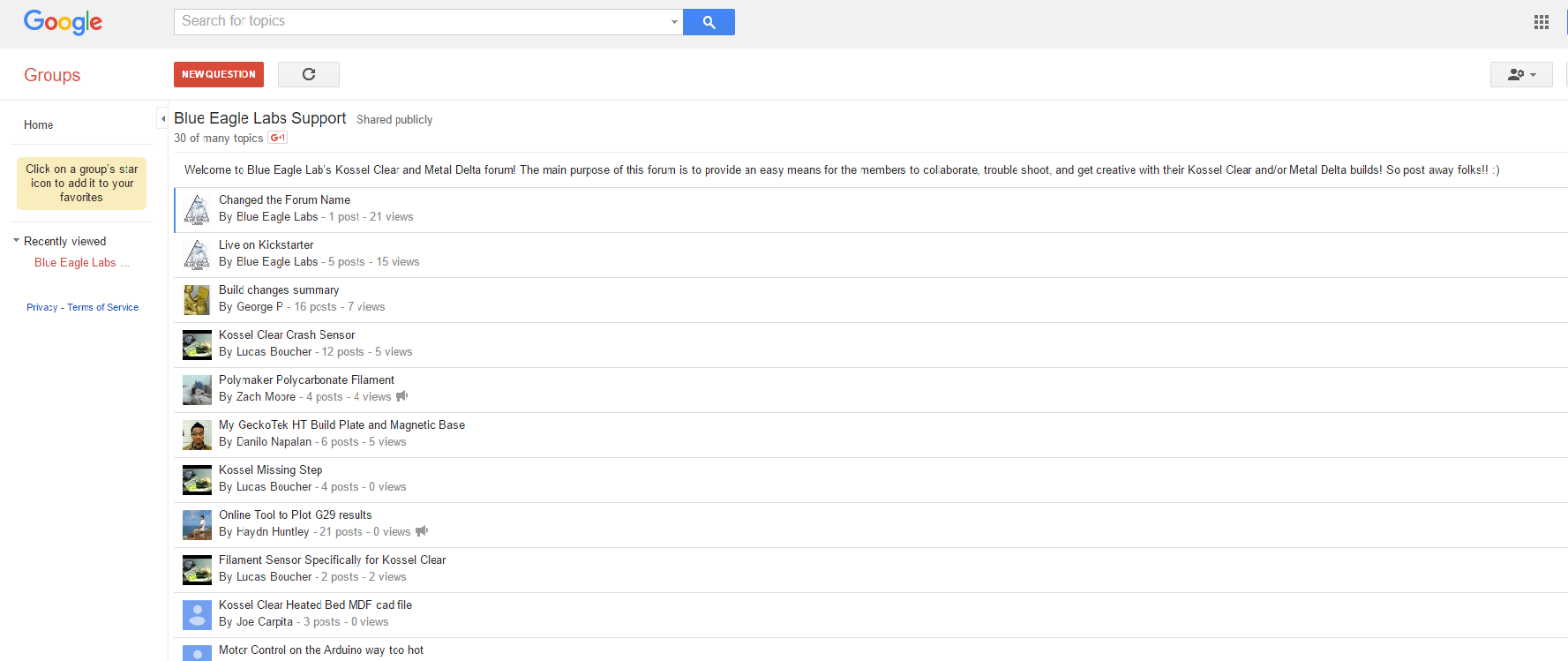Screen dimensions: 1568x661
Task: Click '21 posts' on Online Tool topic
Action: click(x=341, y=532)
